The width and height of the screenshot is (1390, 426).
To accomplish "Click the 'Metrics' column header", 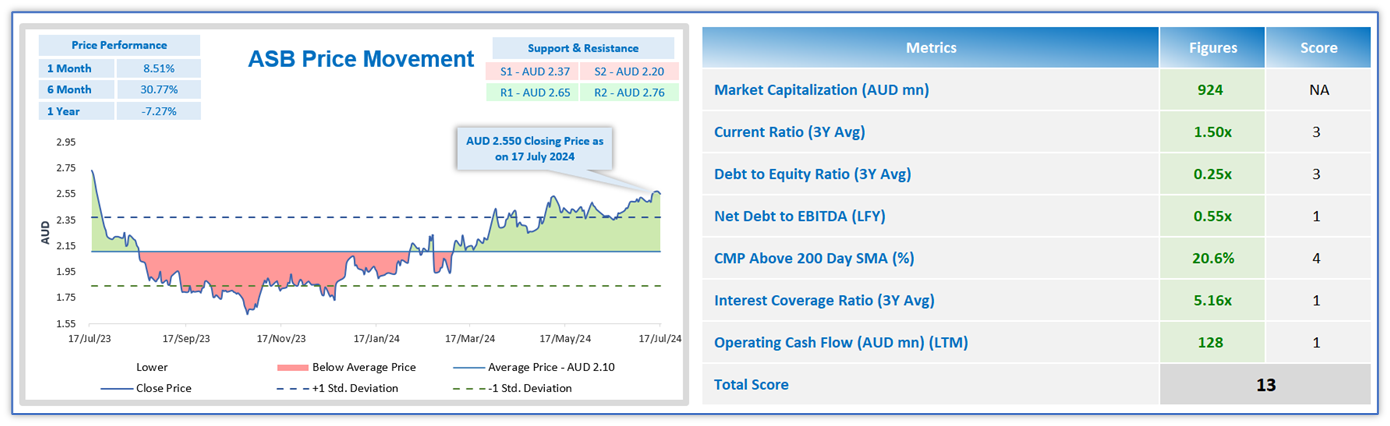I will point(931,47).
